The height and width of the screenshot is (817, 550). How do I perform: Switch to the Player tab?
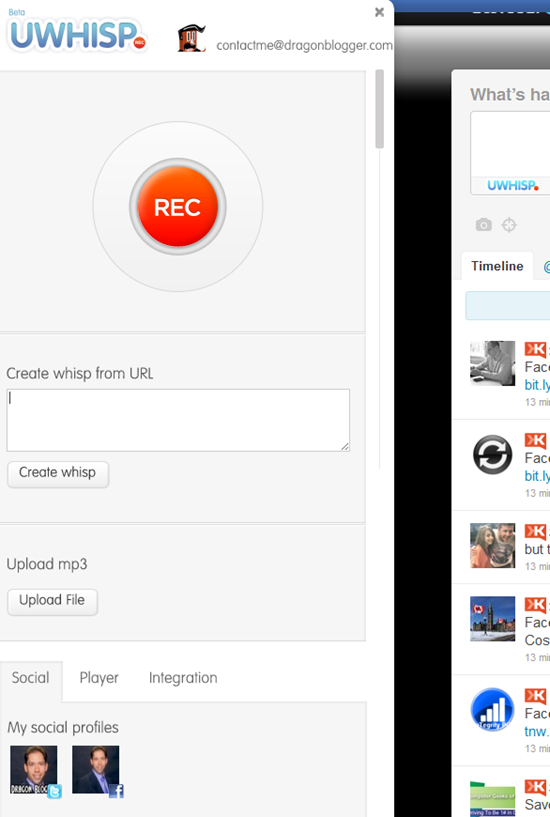tap(99, 677)
